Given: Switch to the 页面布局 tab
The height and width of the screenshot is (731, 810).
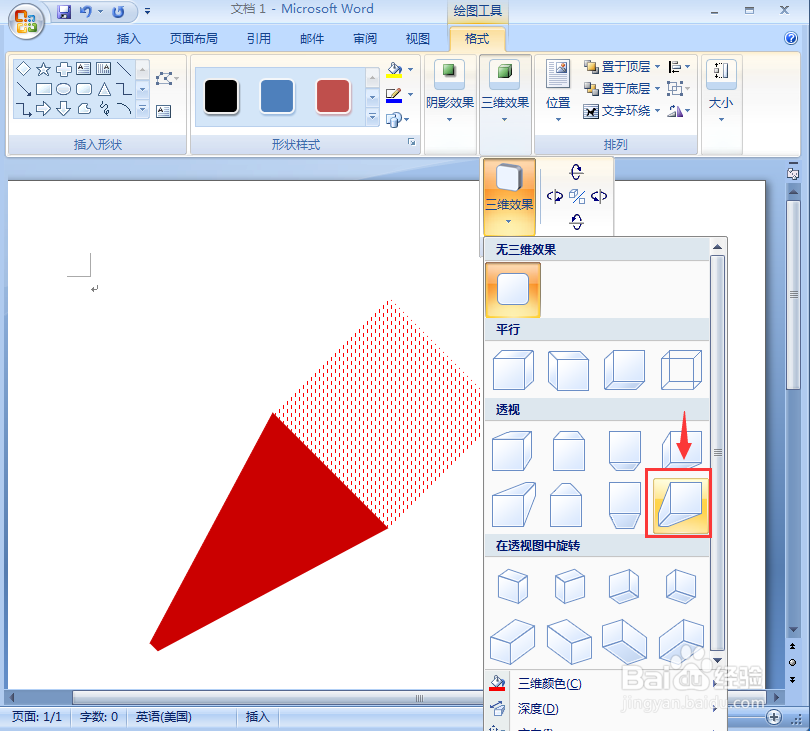Looking at the screenshot, I should click(194, 39).
